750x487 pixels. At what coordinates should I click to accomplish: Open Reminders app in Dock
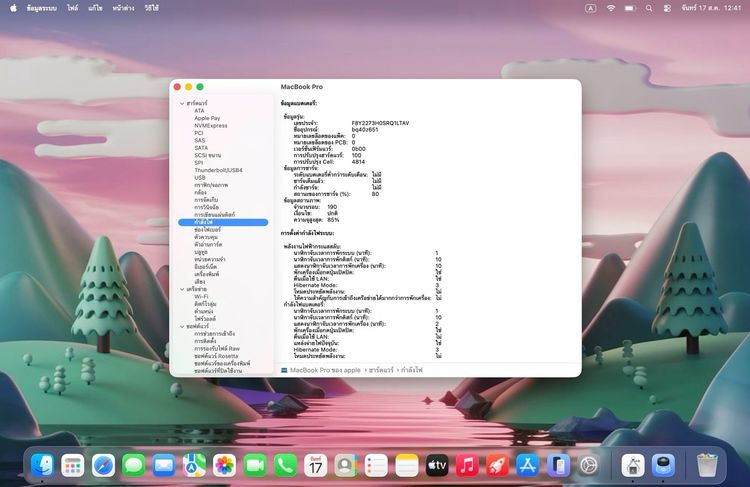(376, 465)
